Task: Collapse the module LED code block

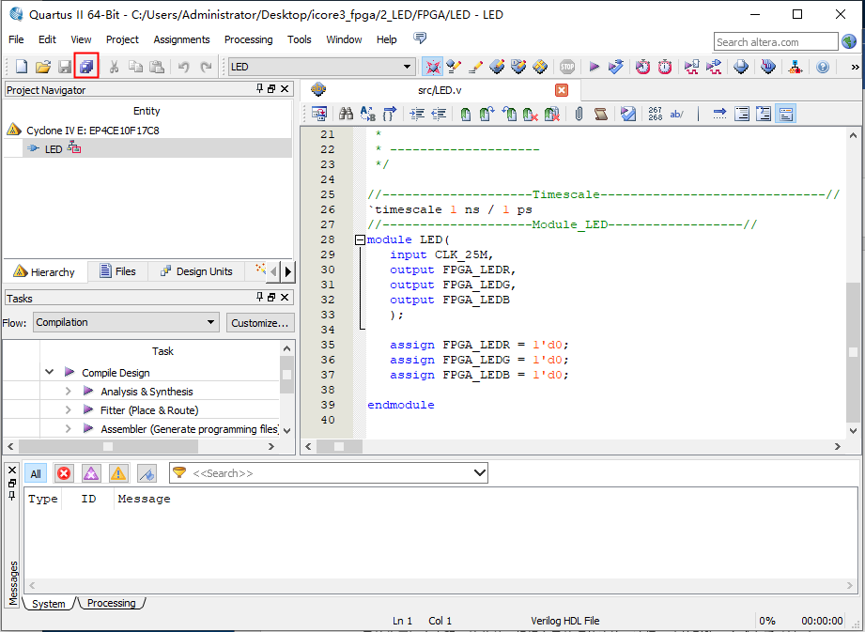Action: point(360,240)
